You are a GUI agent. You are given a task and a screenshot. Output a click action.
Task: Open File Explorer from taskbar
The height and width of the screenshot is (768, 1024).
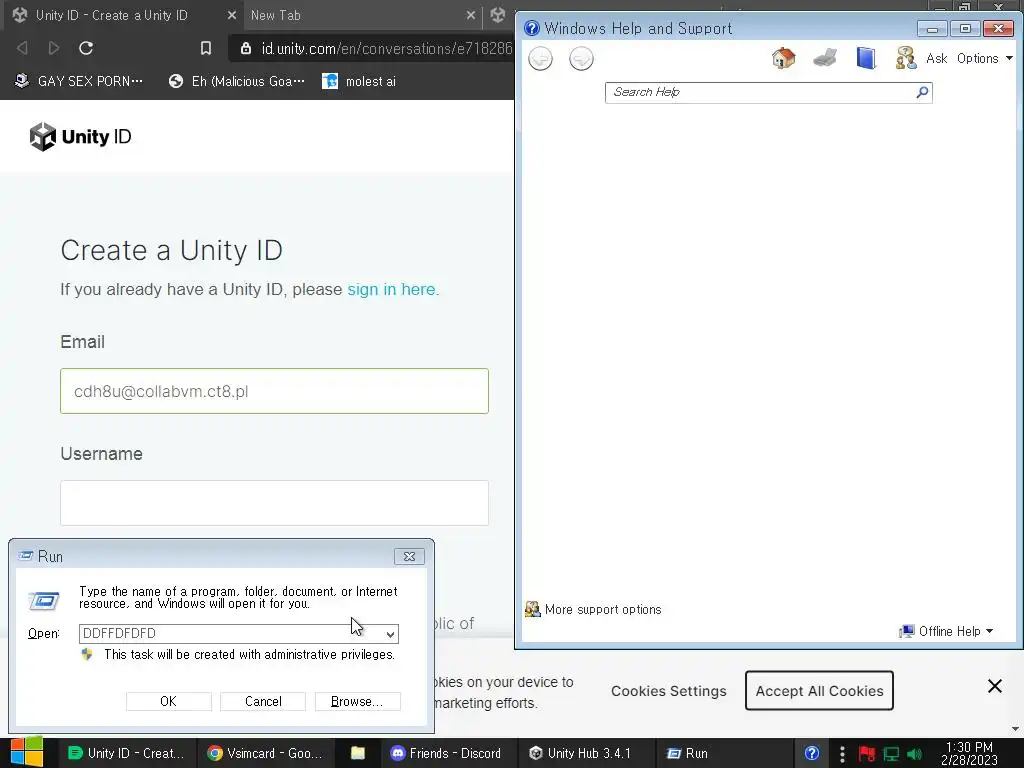(x=358, y=753)
